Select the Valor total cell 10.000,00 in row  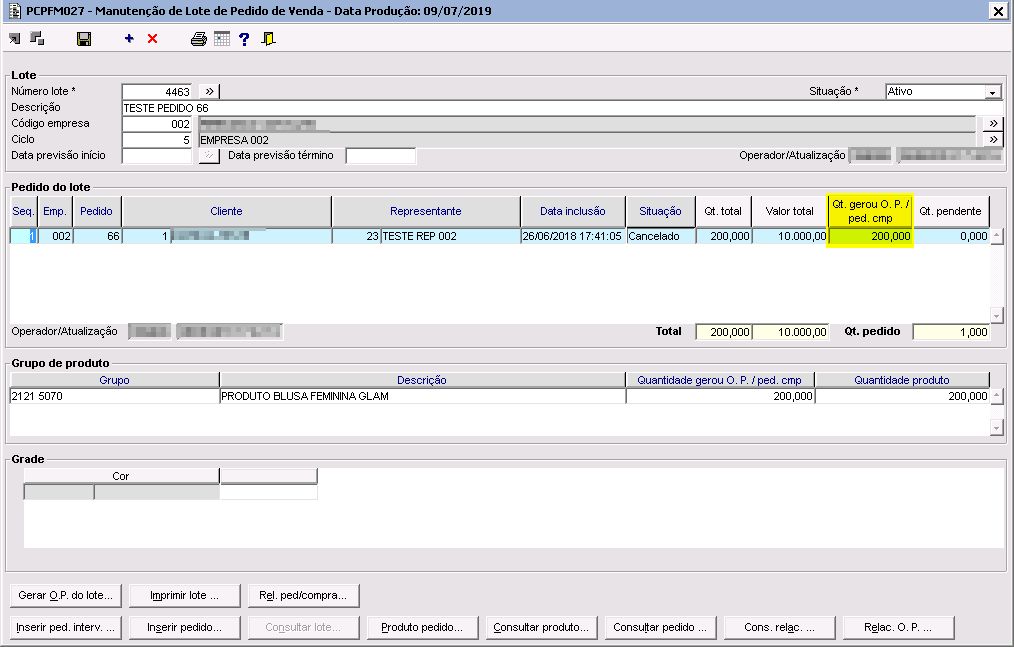790,236
